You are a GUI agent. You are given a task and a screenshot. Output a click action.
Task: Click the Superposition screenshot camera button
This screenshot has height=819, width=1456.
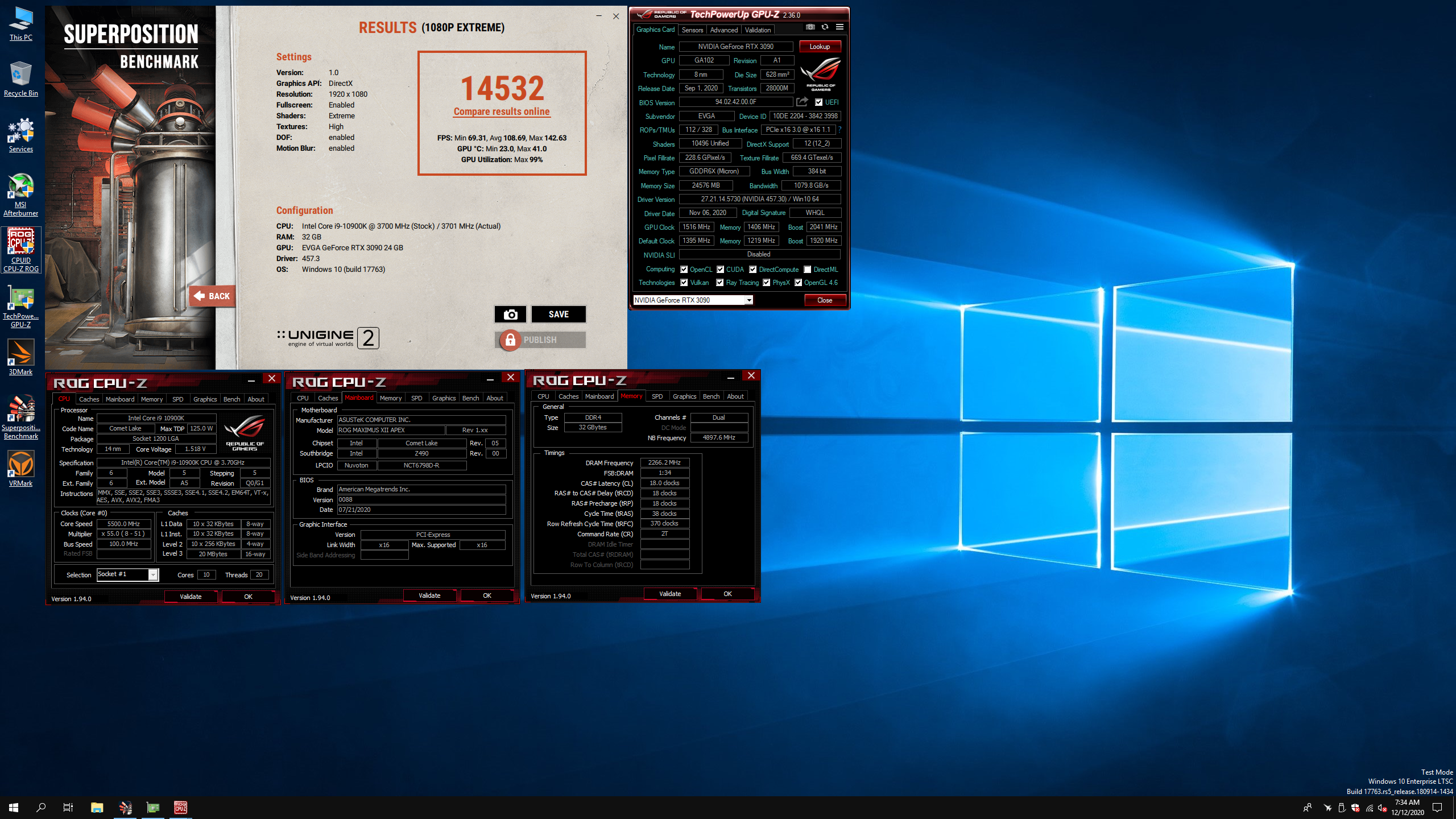tap(510, 314)
